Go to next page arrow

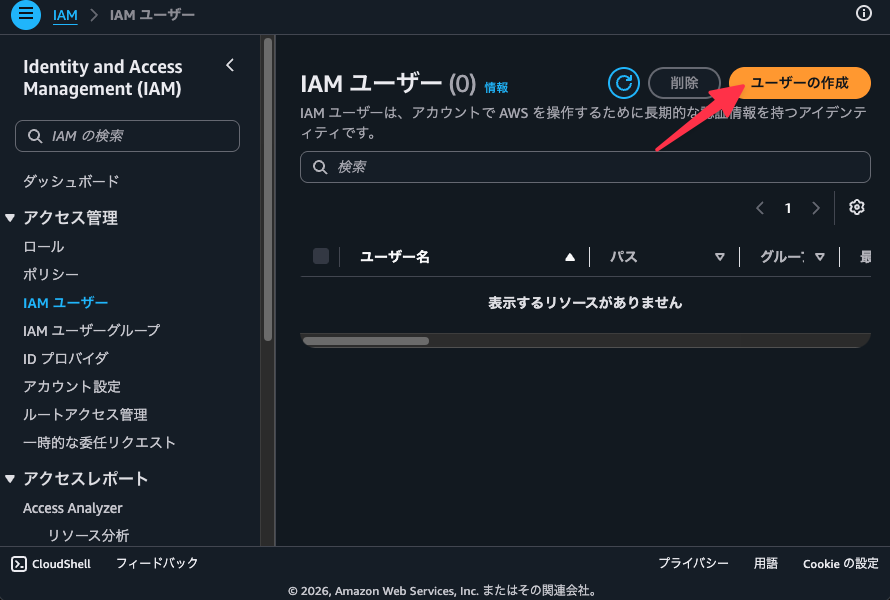(x=816, y=208)
